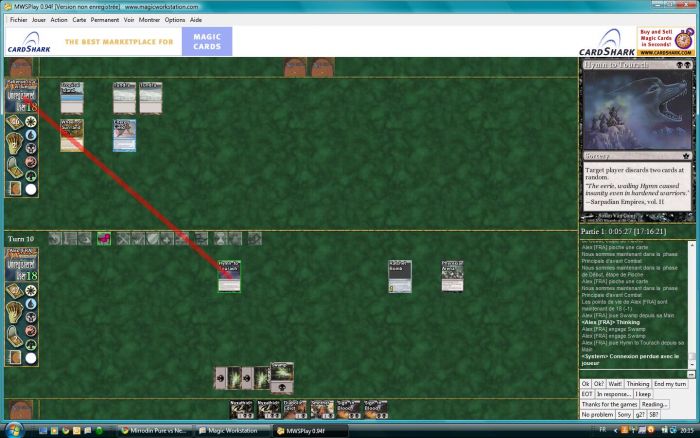Select Hymn to Tourach card on battlefield

(229, 276)
